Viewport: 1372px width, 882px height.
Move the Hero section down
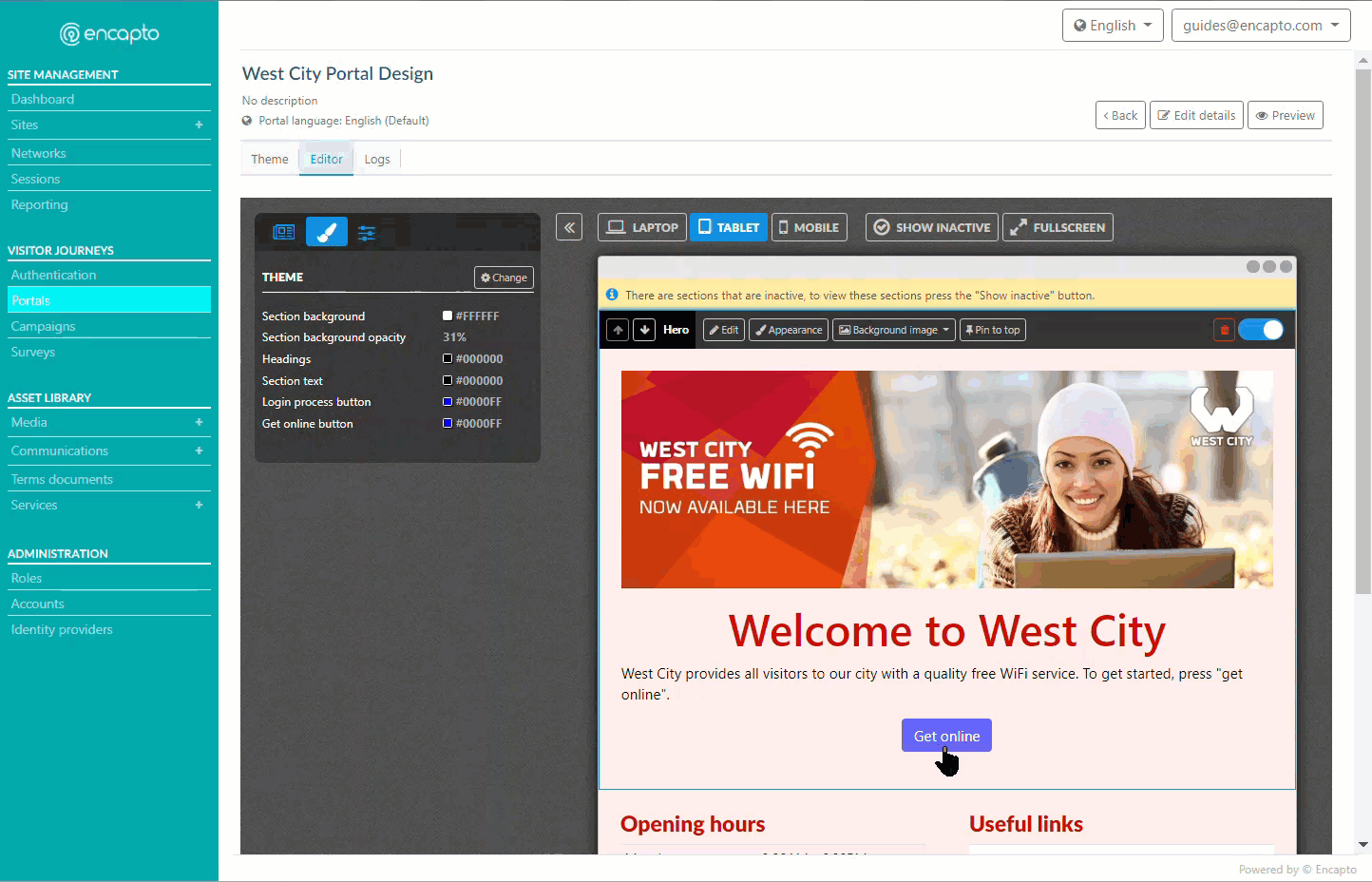[x=644, y=330]
